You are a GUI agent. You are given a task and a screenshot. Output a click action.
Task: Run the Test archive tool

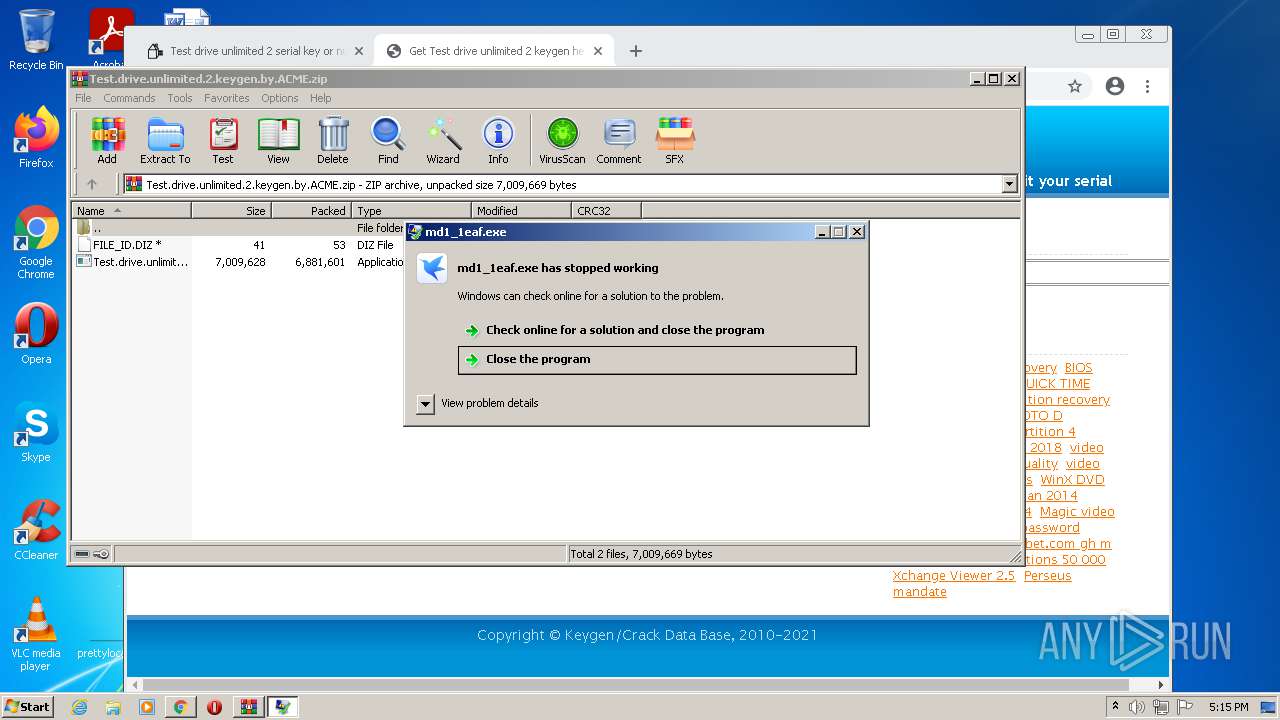click(223, 141)
